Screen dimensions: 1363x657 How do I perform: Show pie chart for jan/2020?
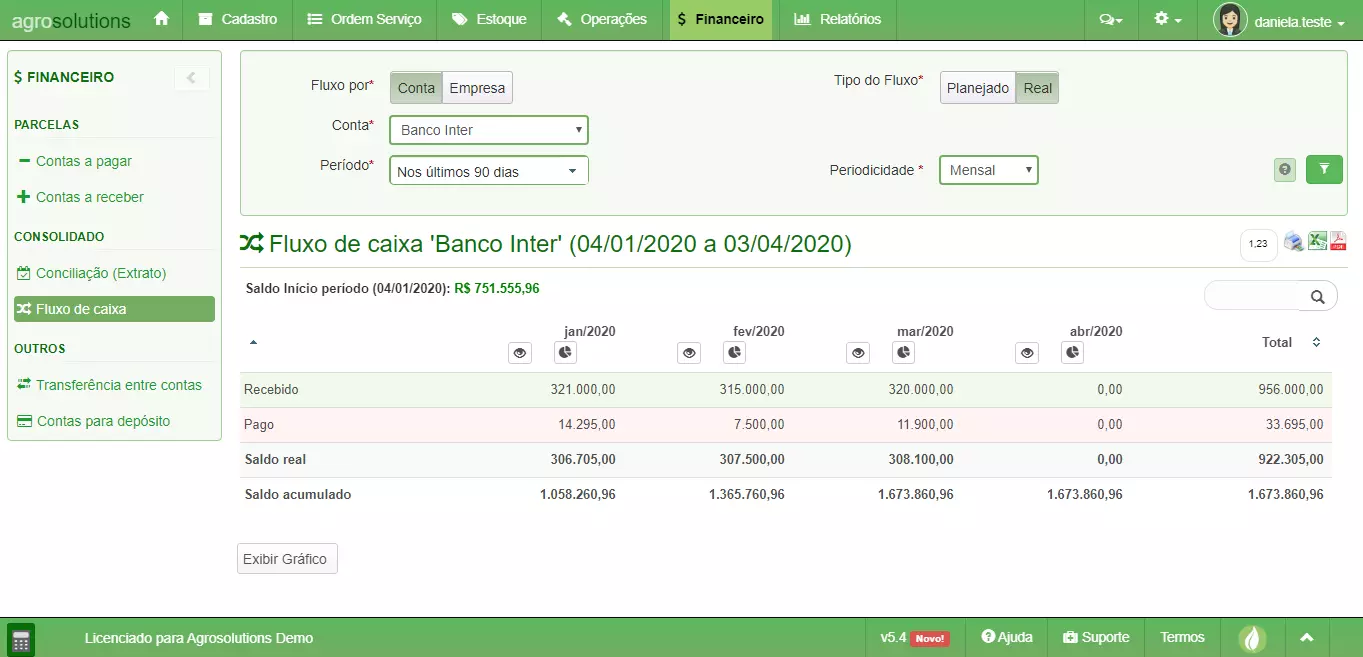pos(565,353)
